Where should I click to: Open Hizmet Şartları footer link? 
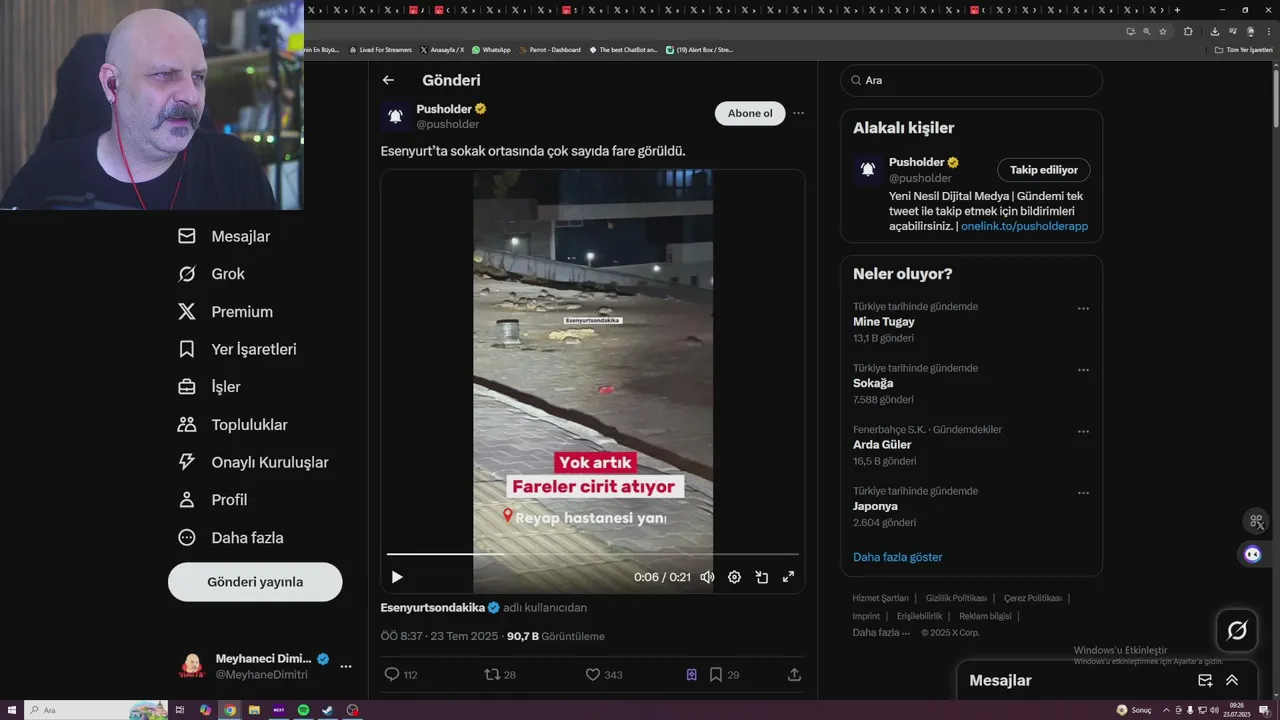coord(880,598)
